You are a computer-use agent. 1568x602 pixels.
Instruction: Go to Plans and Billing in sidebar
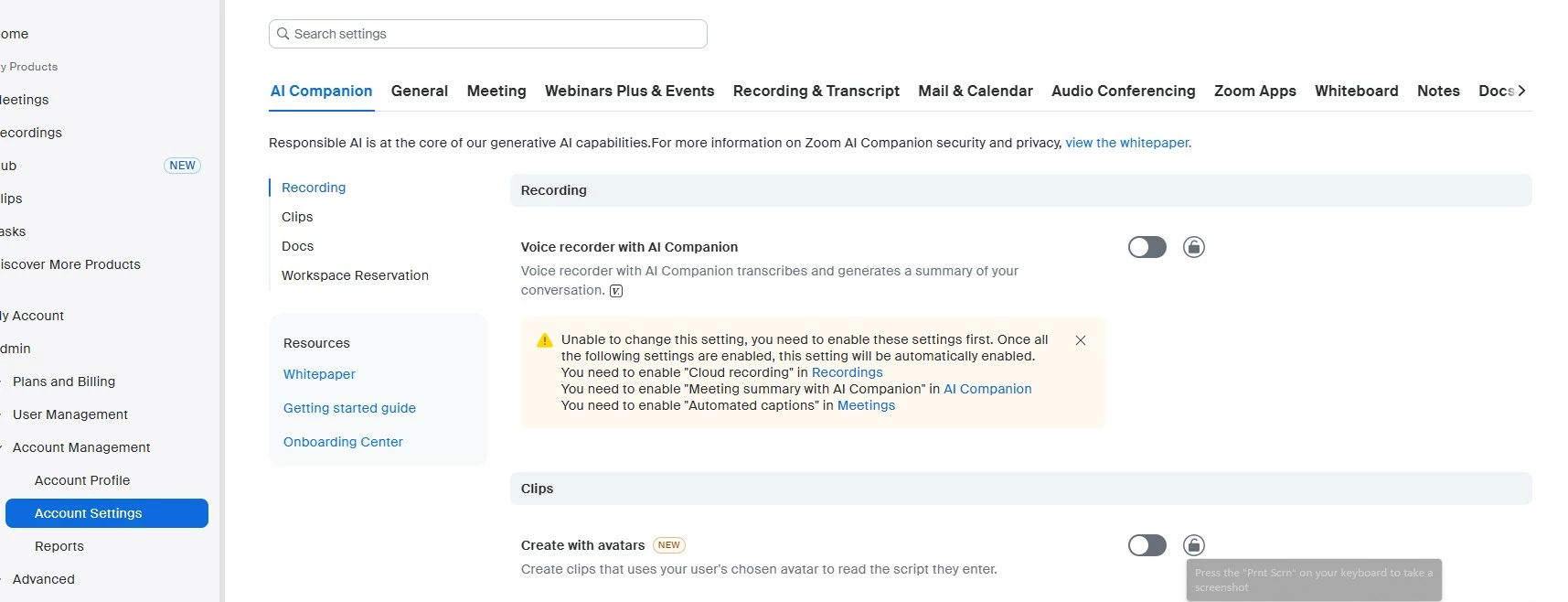pos(64,382)
